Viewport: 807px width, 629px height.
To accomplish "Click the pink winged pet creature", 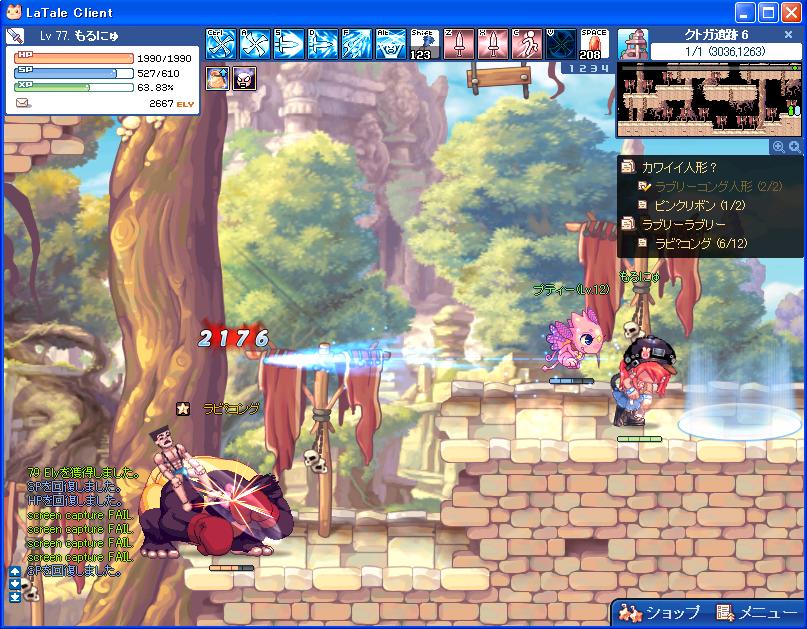I will [572, 338].
